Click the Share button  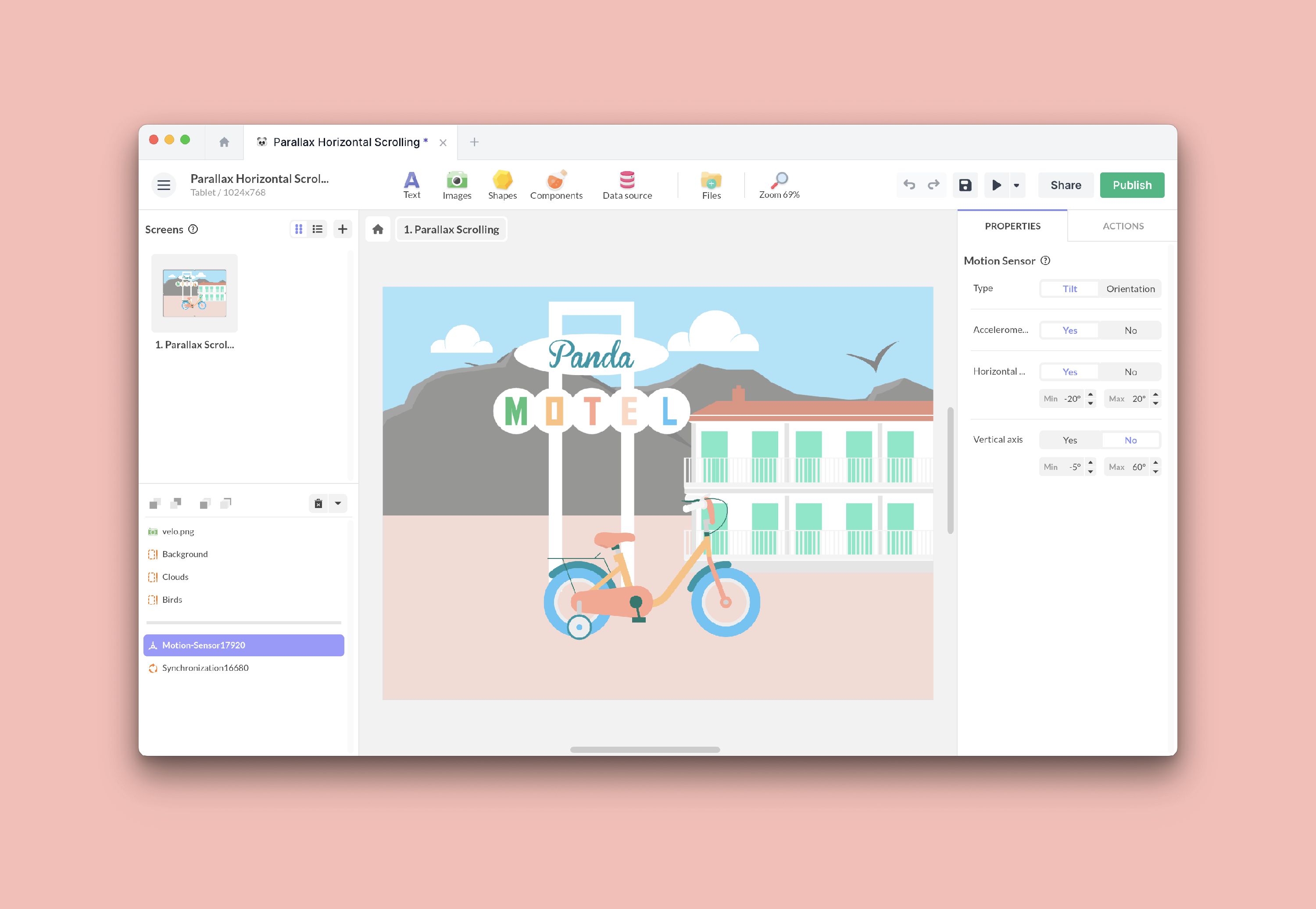(x=1065, y=185)
